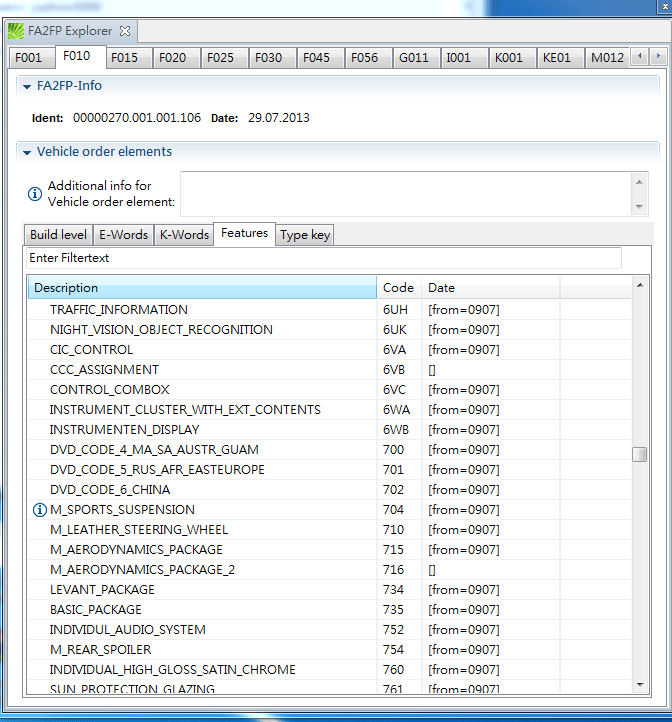Click the features table scroll up arrow

[640, 285]
